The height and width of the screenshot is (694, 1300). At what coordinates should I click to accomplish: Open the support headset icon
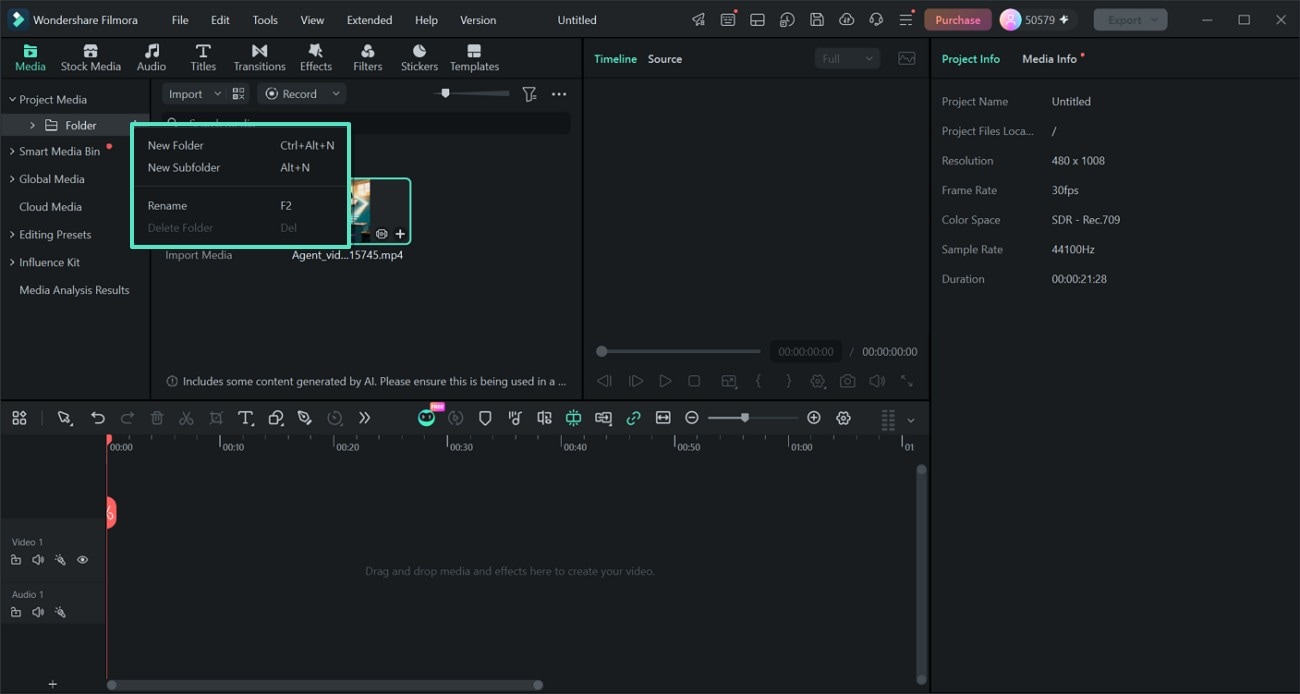pyautogui.click(x=876, y=20)
